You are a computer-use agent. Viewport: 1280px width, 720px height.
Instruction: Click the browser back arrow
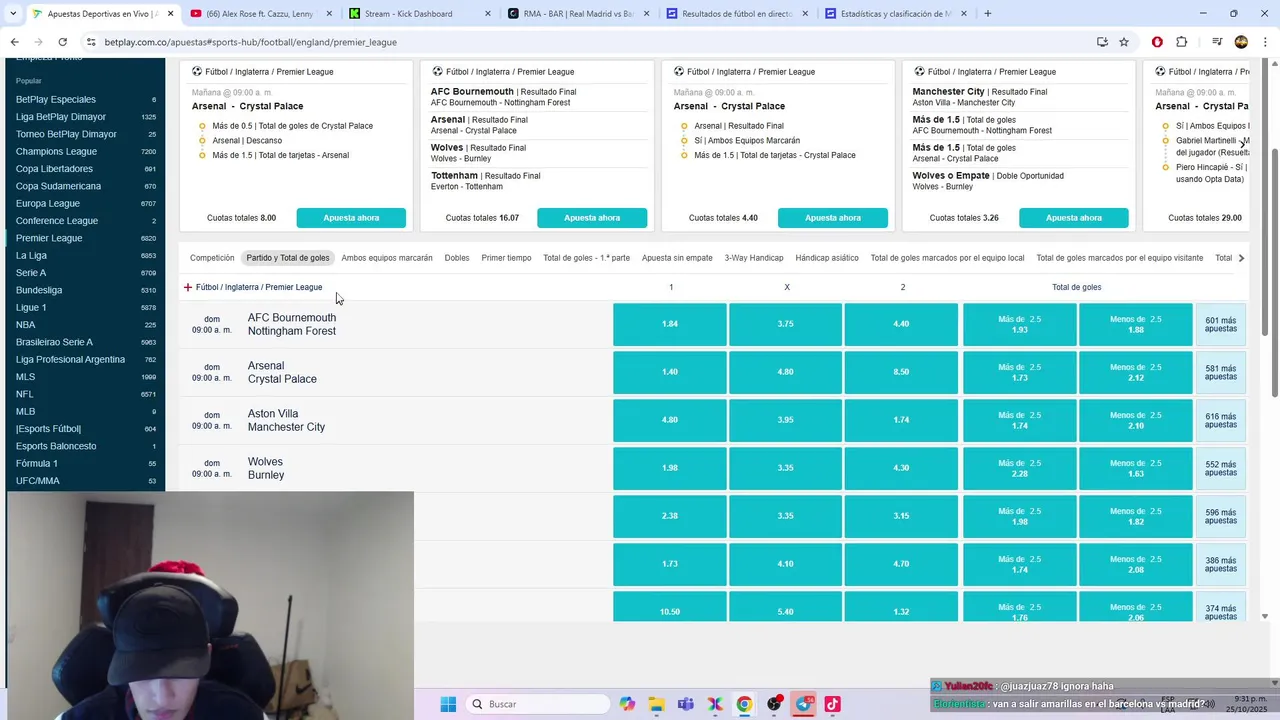[14, 42]
